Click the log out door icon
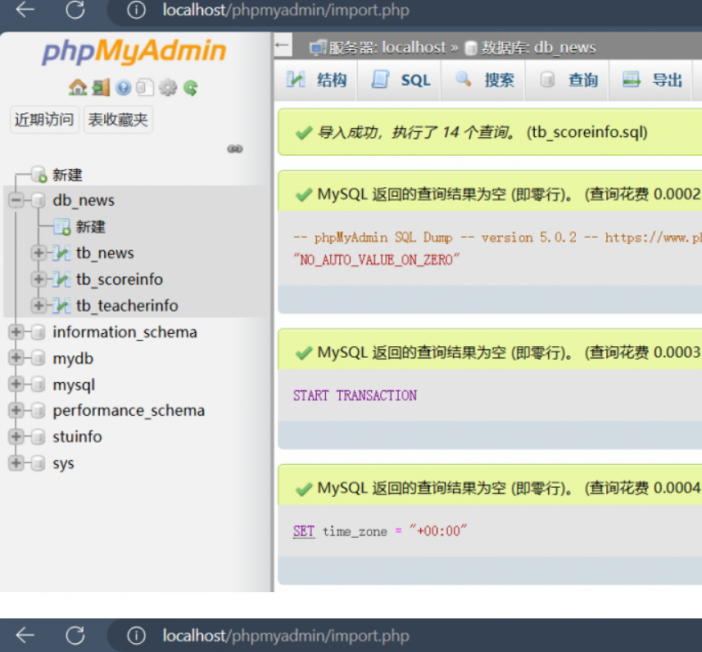This screenshot has height=652, width=702. (101, 87)
